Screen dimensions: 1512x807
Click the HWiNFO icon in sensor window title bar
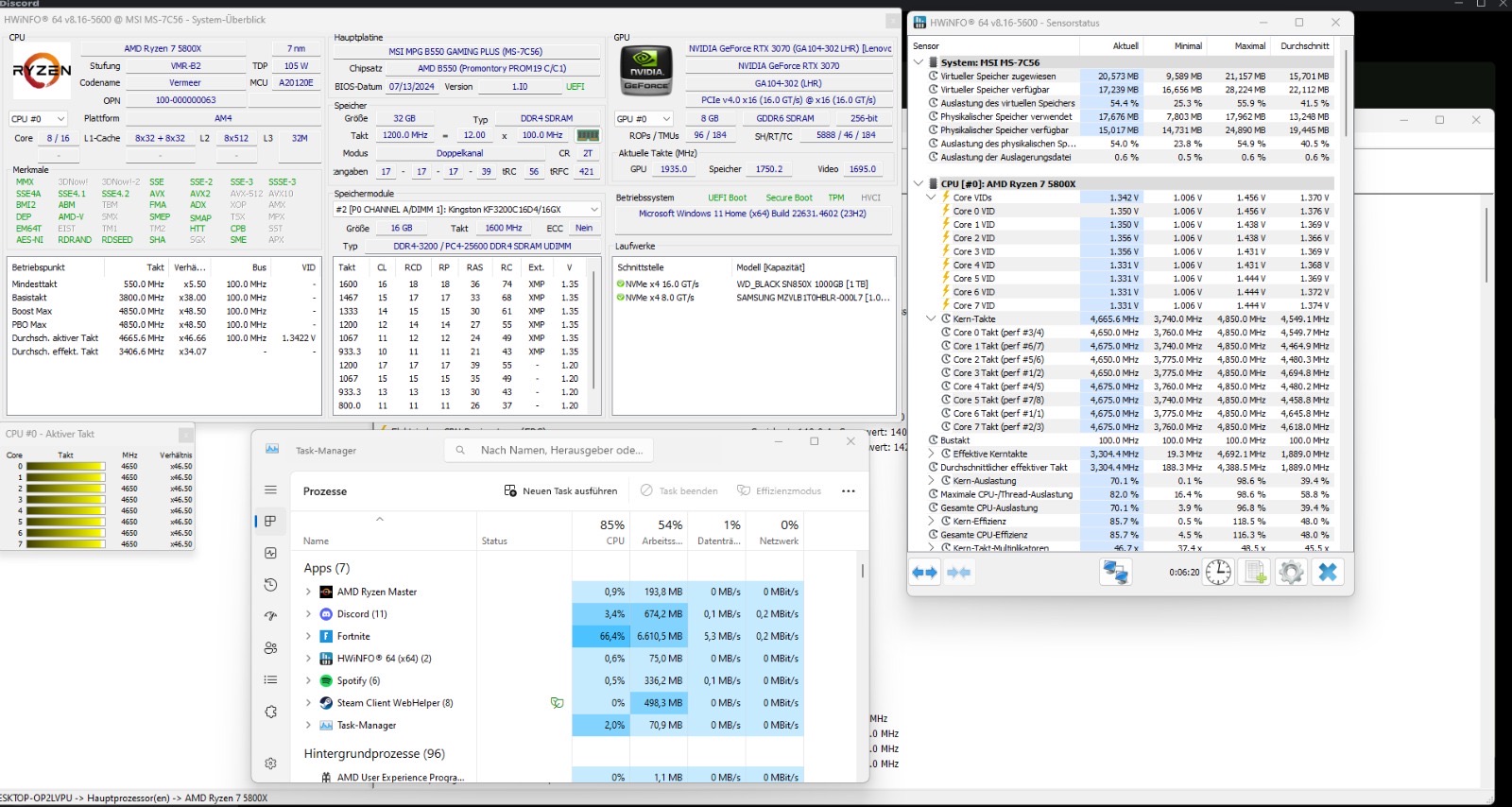(919, 23)
